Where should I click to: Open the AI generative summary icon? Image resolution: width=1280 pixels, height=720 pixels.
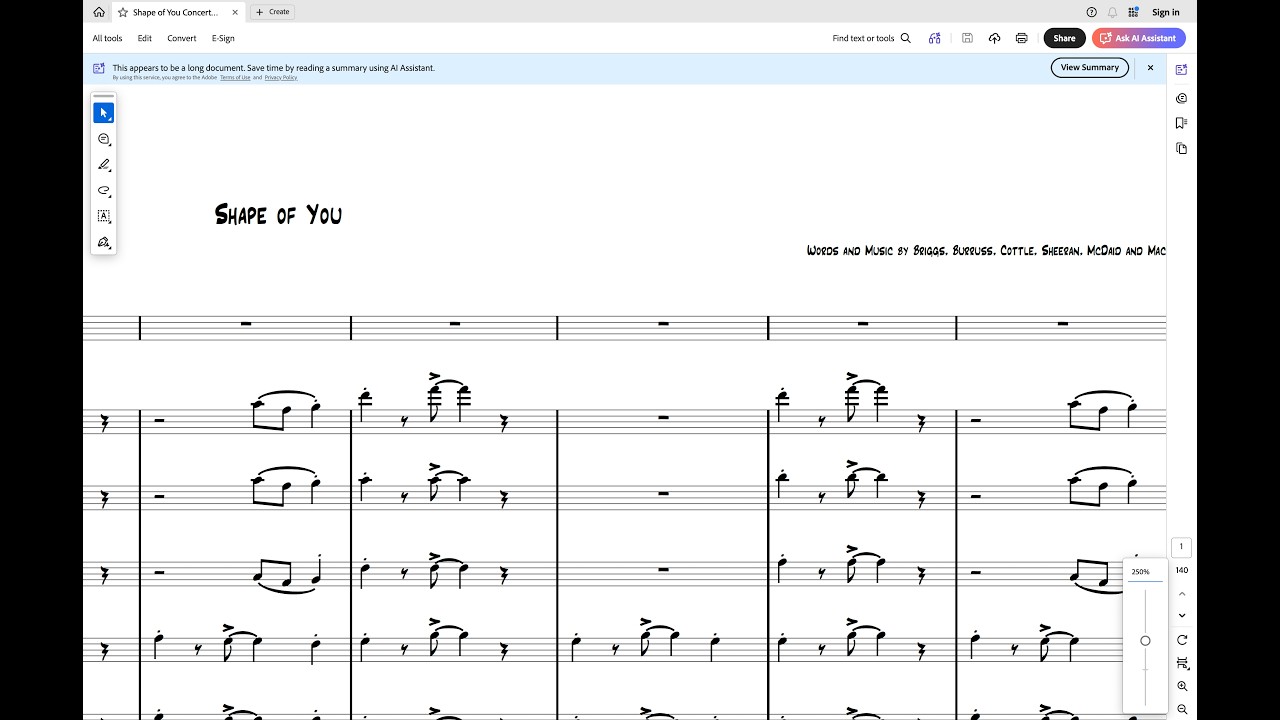pyautogui.click(x=934, y=38)
